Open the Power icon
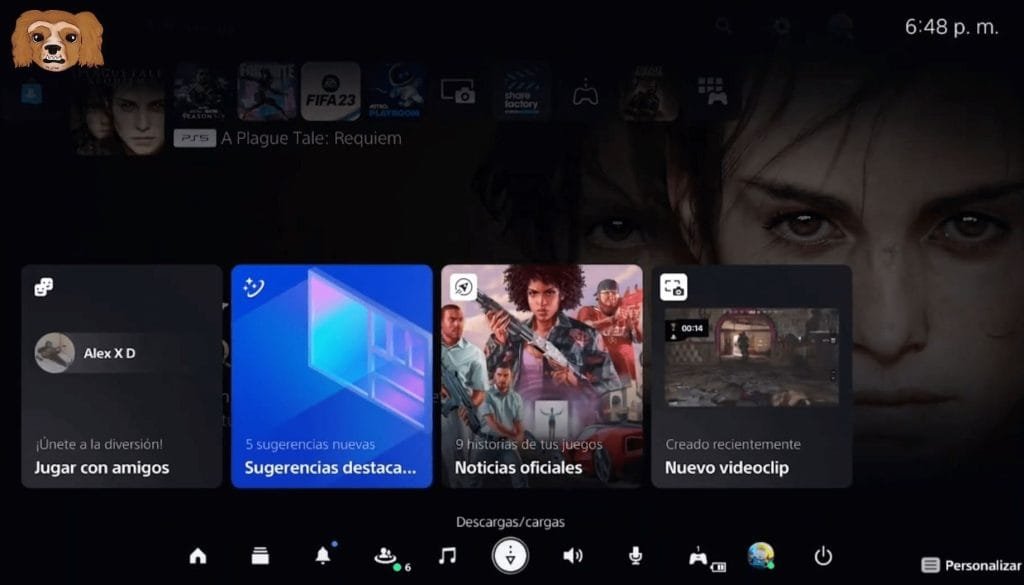The image size is (1024, 585). coord(823,556)
